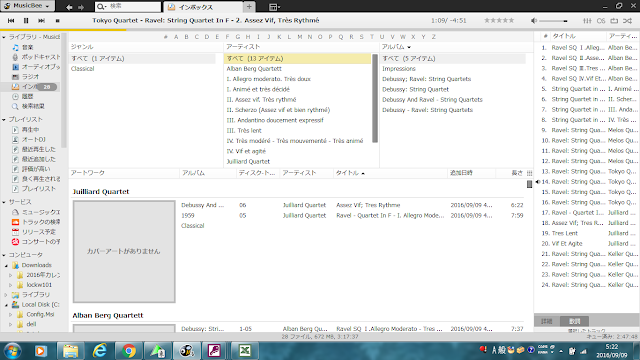640x360 pixels.
Task: Open Excel from the taskbar
Action: 244,351
